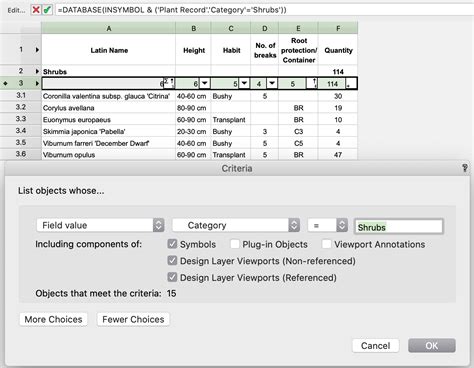Select row header 3.4
This screenshot has height=368, width=474.
[21, 131]
